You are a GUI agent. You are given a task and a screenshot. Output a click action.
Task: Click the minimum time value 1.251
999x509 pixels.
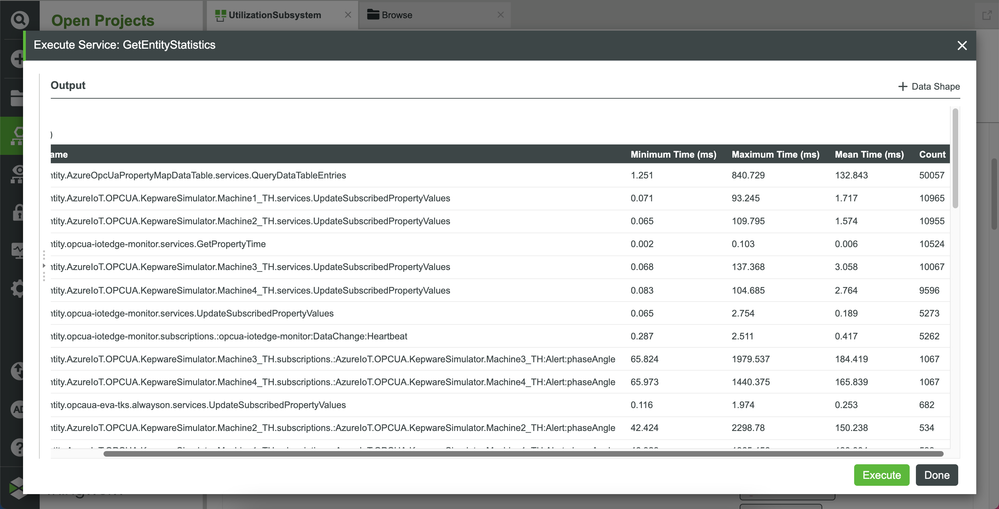point(642,175)
